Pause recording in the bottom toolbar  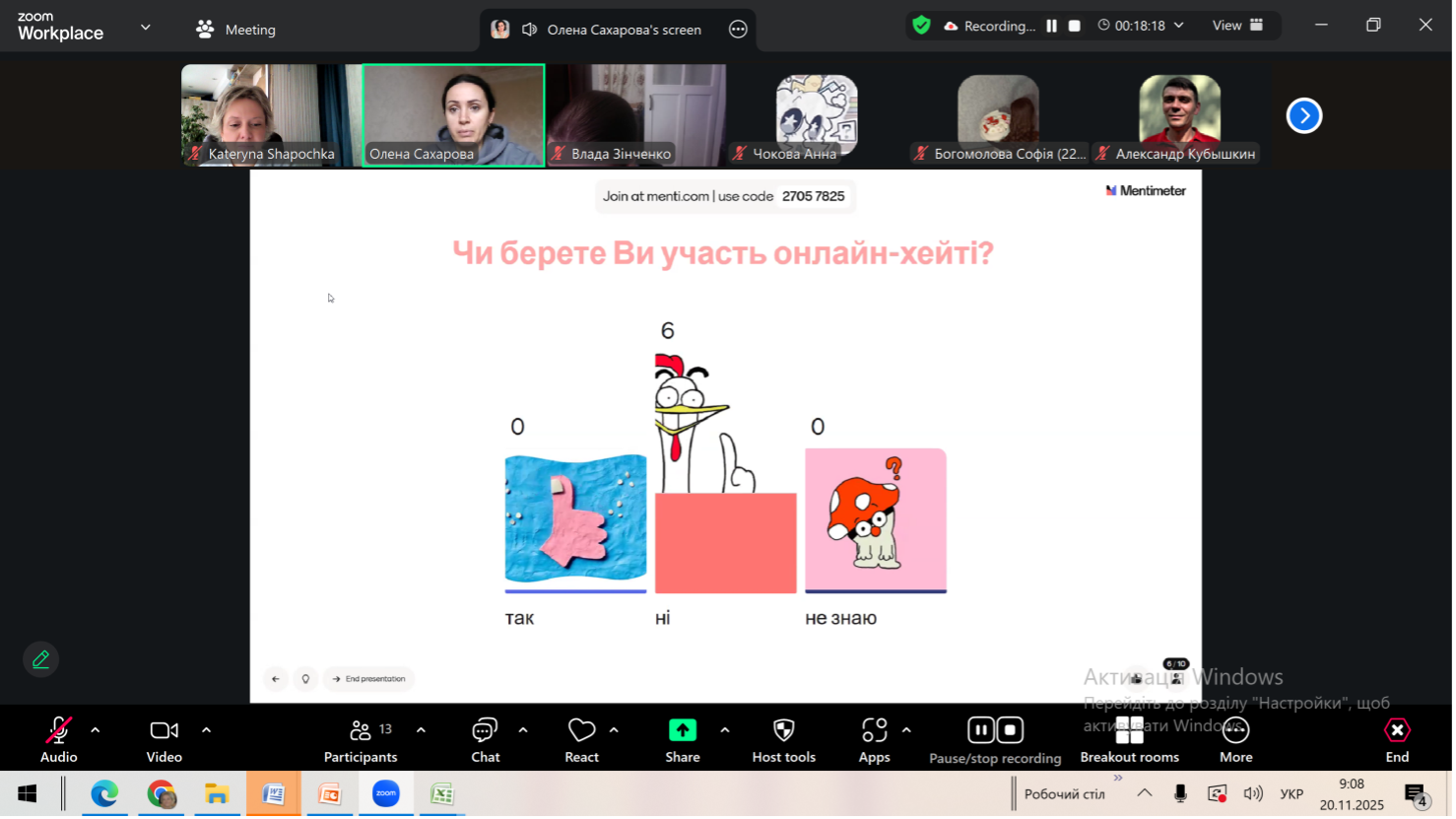pos(980,730)
